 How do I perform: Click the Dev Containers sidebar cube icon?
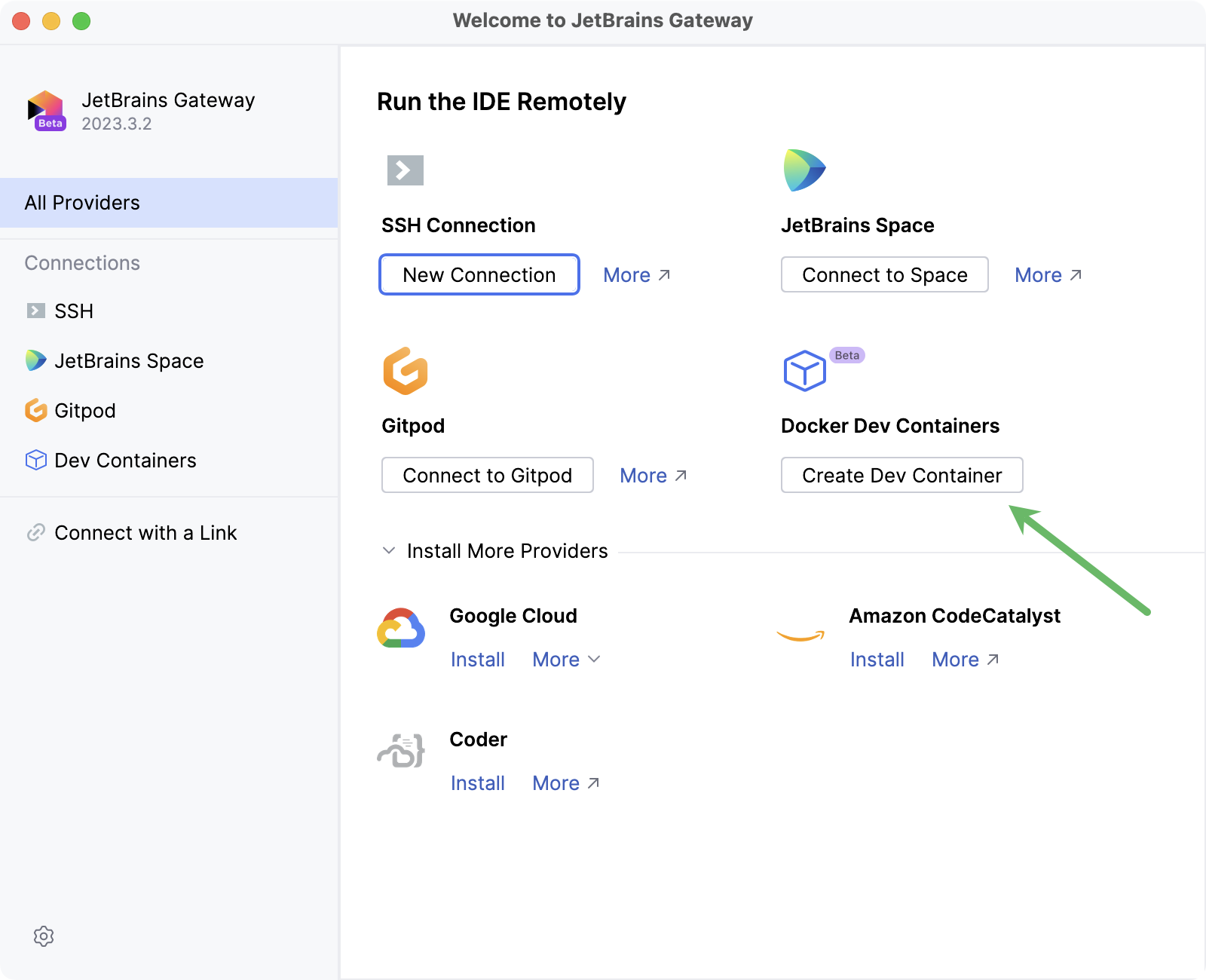[x=36, y=460]
